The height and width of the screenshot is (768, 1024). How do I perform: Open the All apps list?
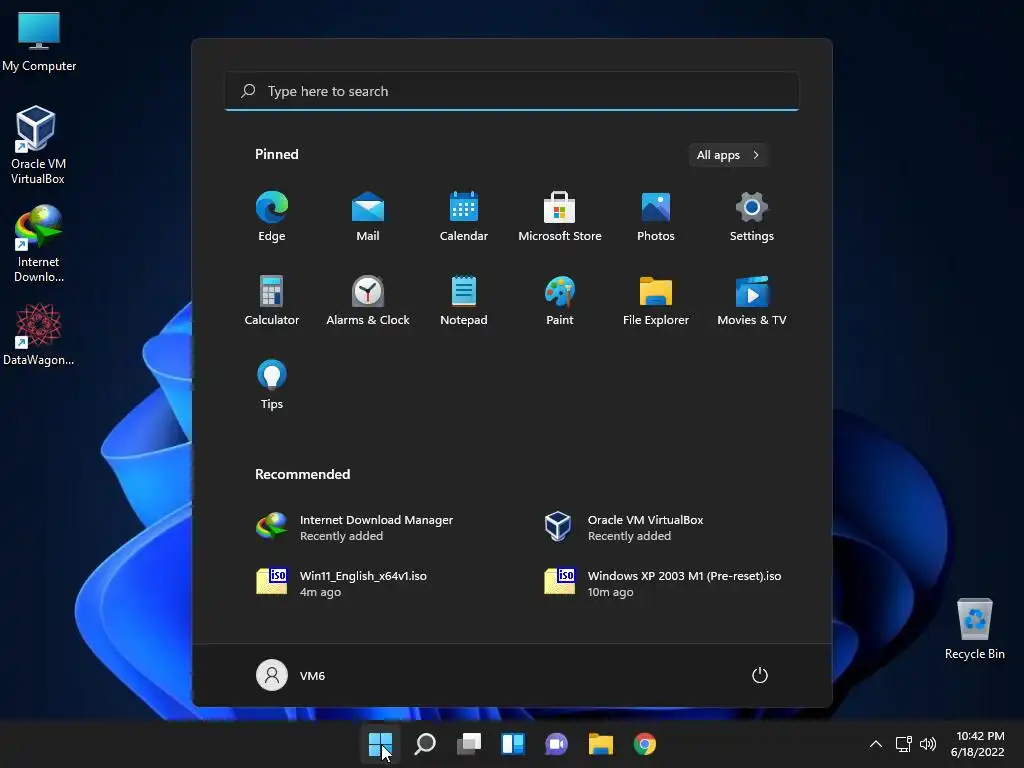(x=728, y=155)
